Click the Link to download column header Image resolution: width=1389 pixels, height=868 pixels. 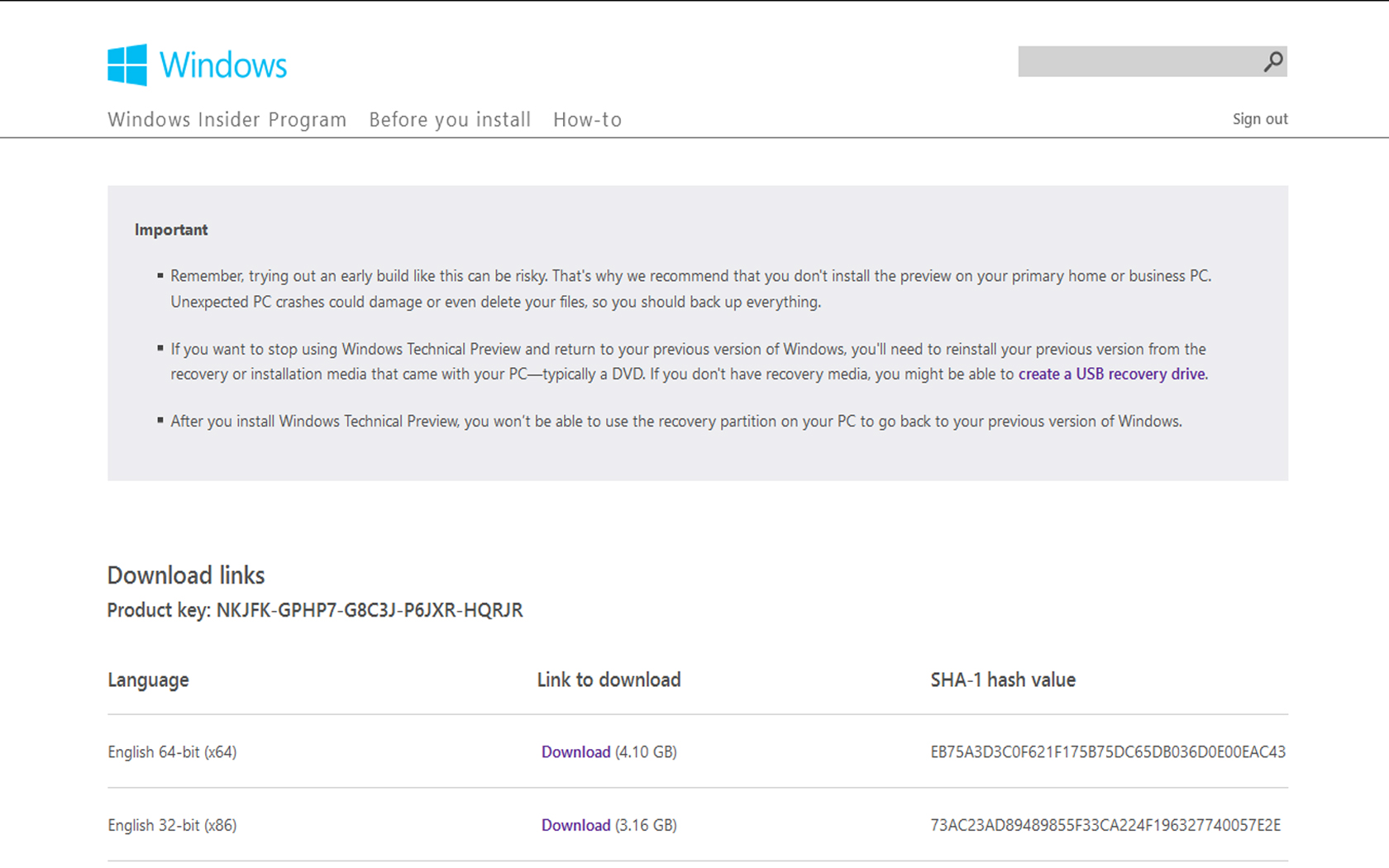(609, 680)
